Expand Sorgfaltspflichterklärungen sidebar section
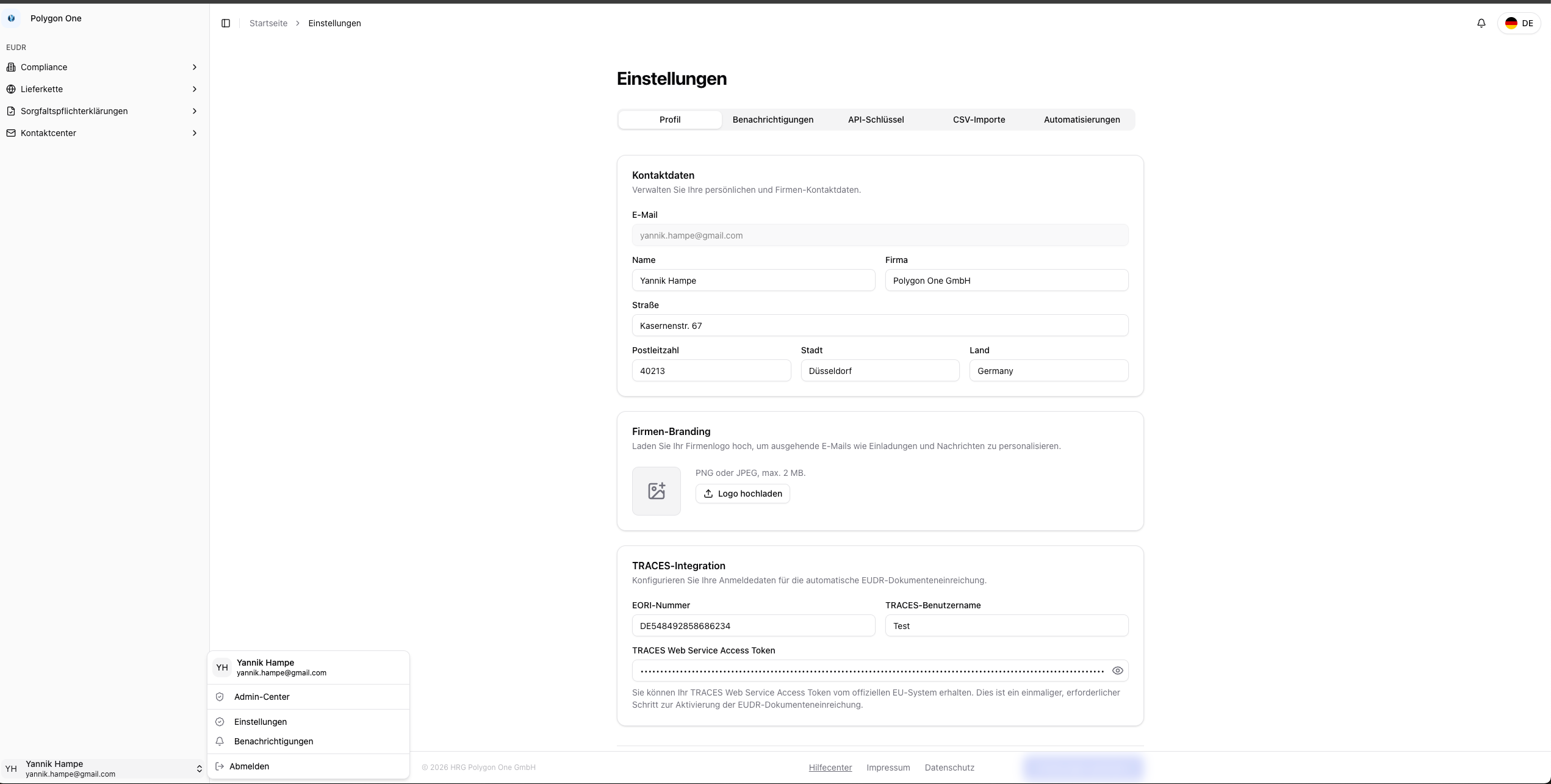1551x784 pixels. pos(195,111)
